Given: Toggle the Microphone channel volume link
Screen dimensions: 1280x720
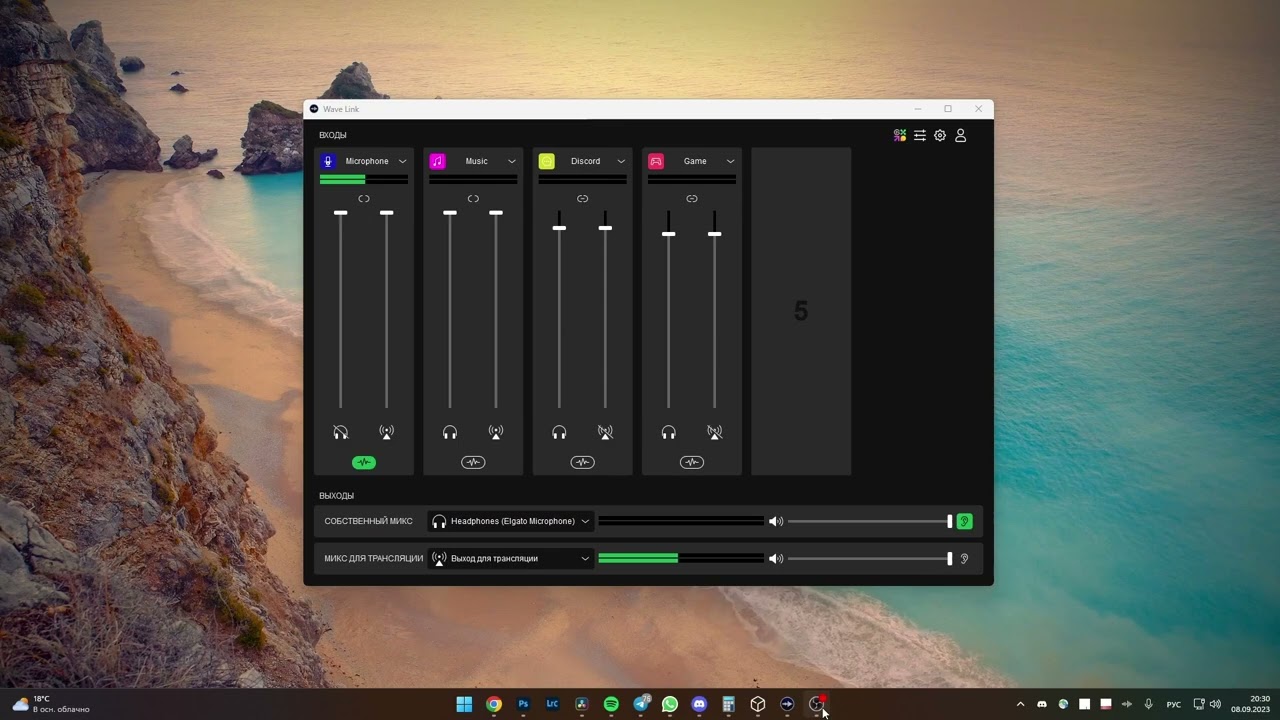Looking at the screenshot, I should (364, 199).
